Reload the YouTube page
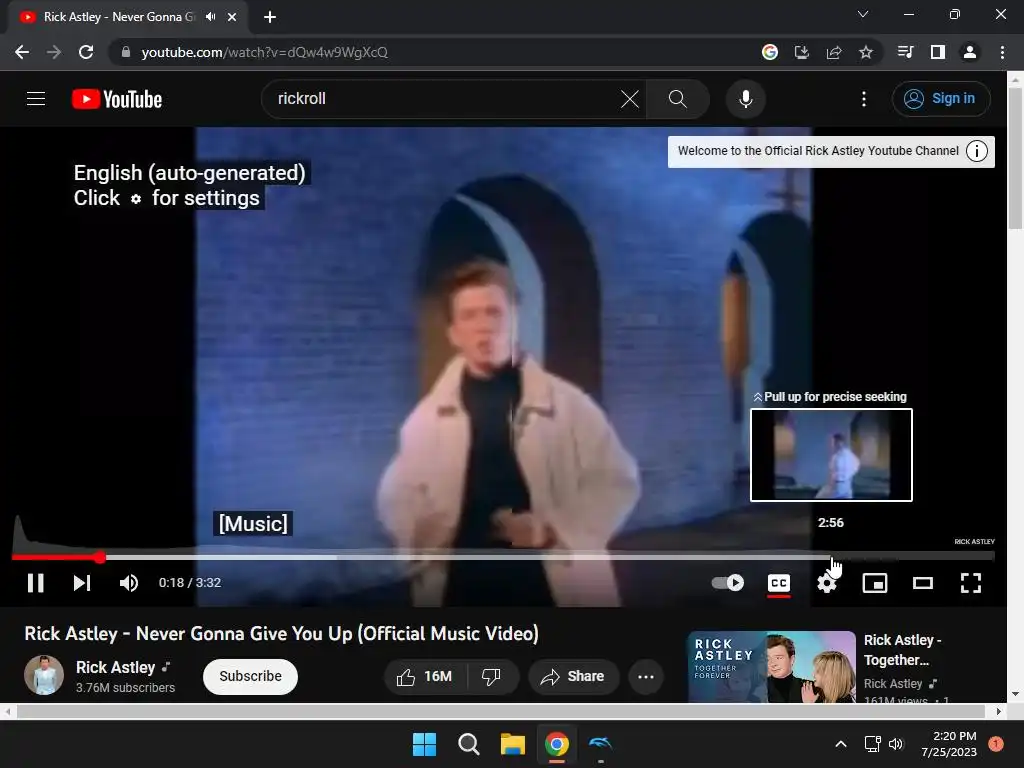 (86, 52)
